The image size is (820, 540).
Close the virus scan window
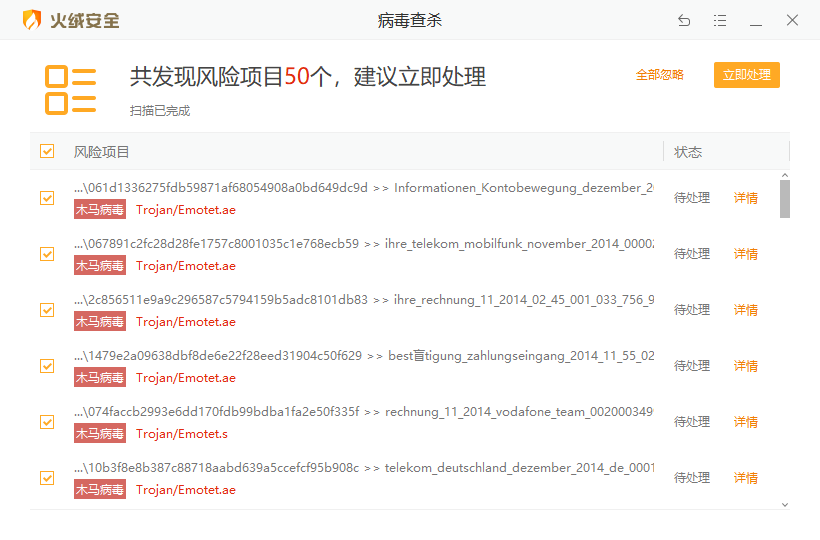(x=792, y=20)
